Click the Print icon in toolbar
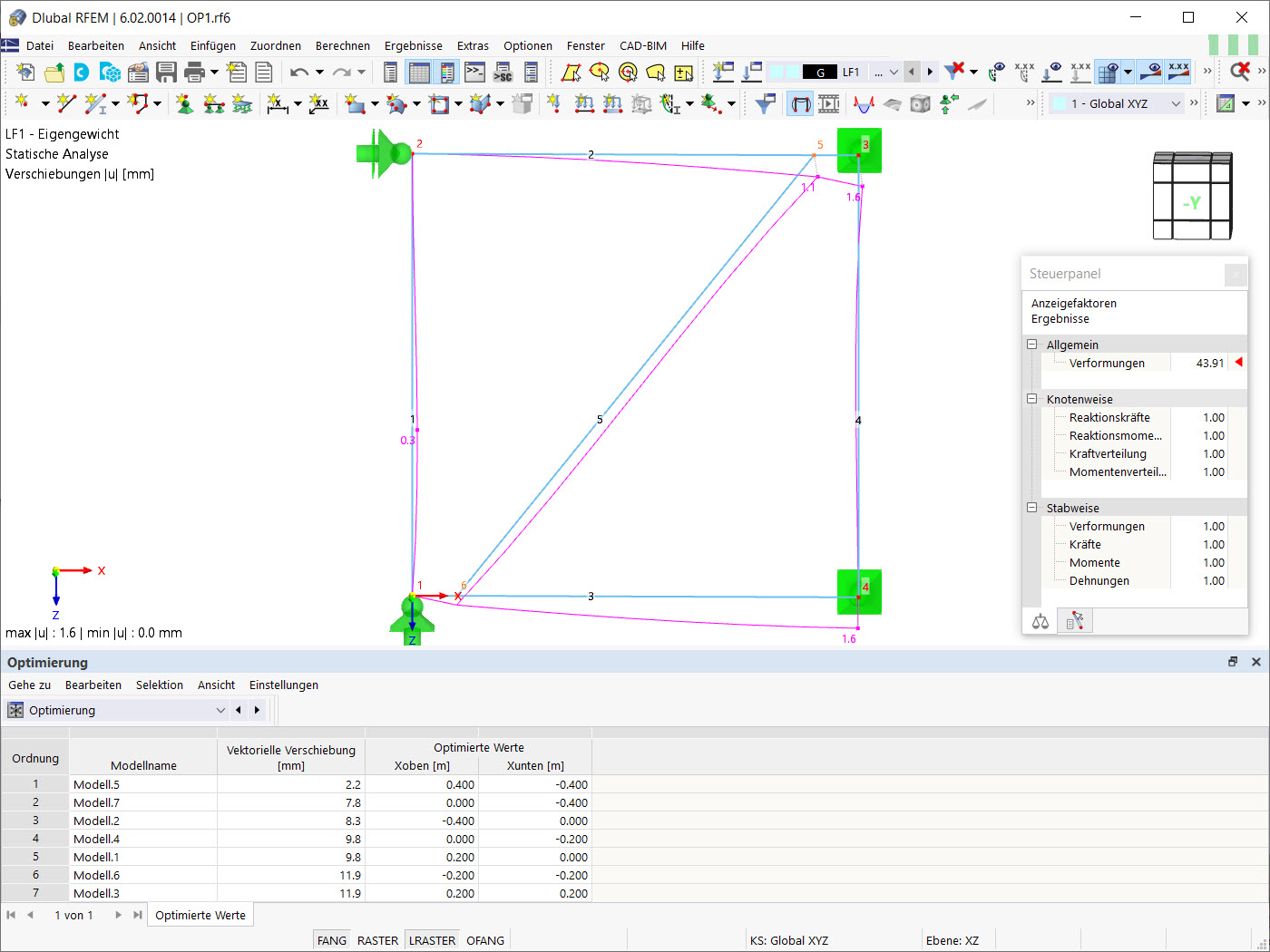Screen dimensions: 1270x952 click(194, 73)
